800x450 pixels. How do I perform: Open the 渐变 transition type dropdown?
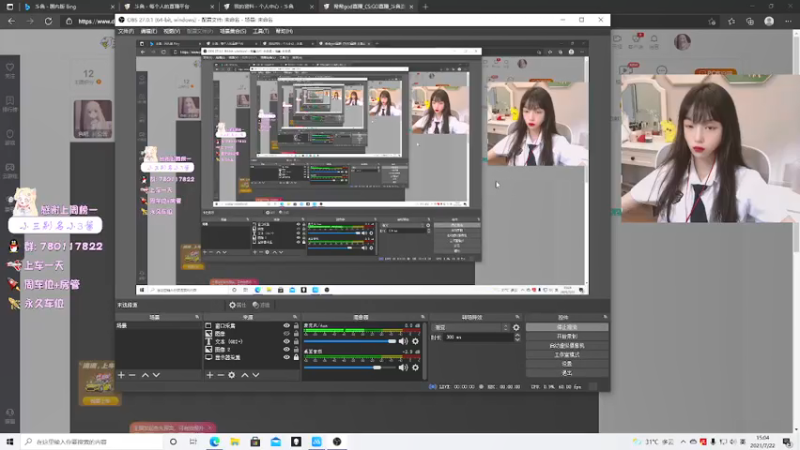(470, 328)
